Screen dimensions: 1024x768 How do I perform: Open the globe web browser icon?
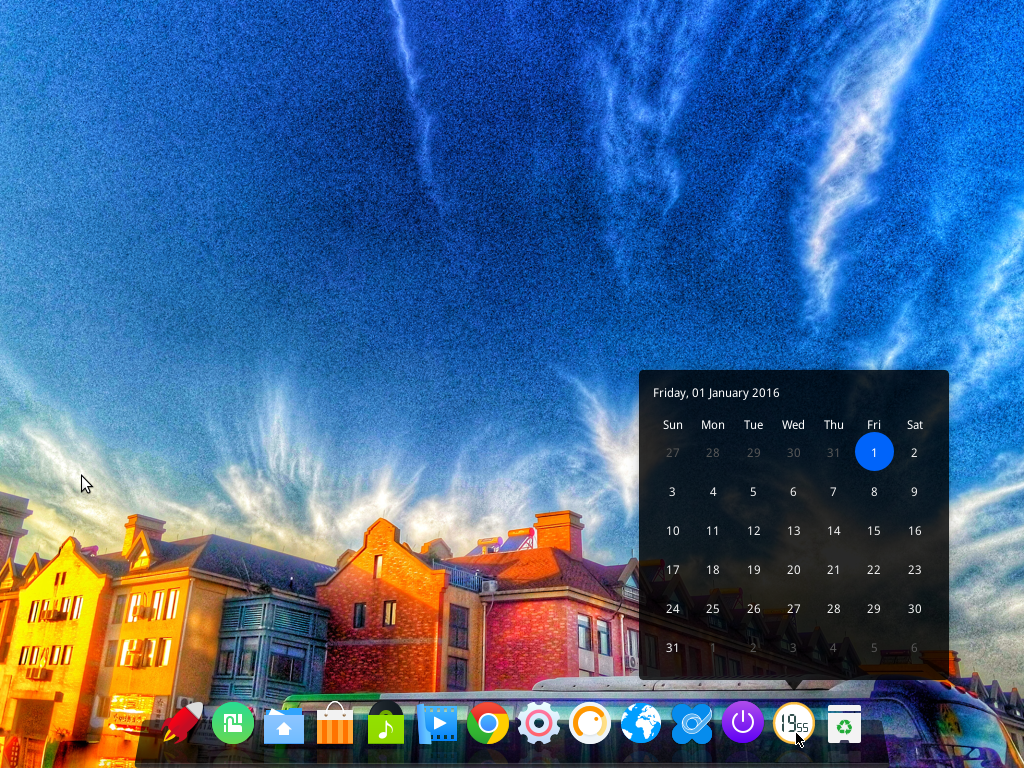641,722
